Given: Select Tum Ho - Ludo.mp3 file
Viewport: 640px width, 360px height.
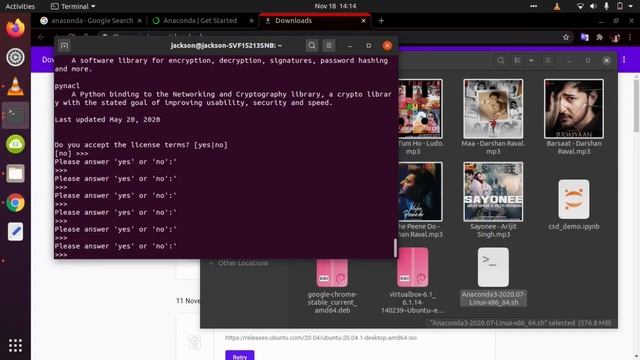Looking at the screenshot, I should [420, 117].
